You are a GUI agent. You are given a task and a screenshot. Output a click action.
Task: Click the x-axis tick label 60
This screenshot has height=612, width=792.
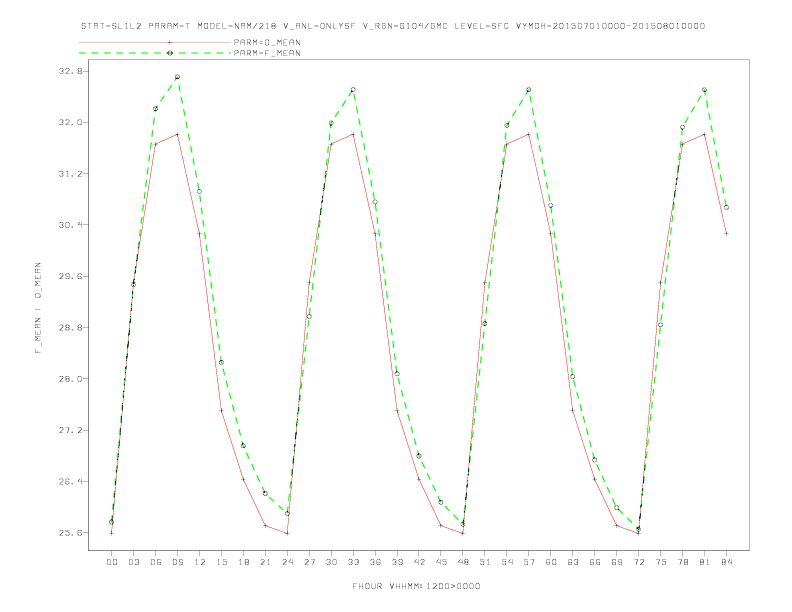point(551,562)
